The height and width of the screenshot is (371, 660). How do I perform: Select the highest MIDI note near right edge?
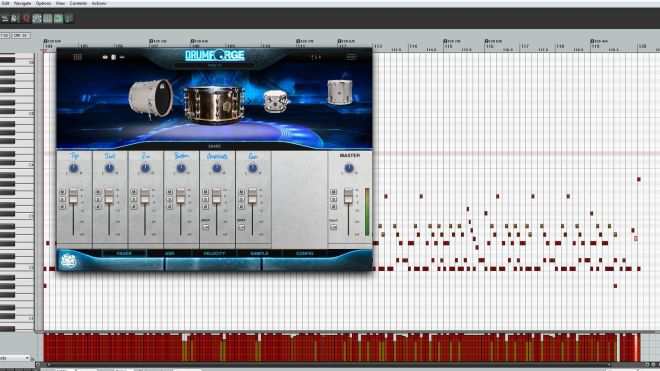[639, 179]
